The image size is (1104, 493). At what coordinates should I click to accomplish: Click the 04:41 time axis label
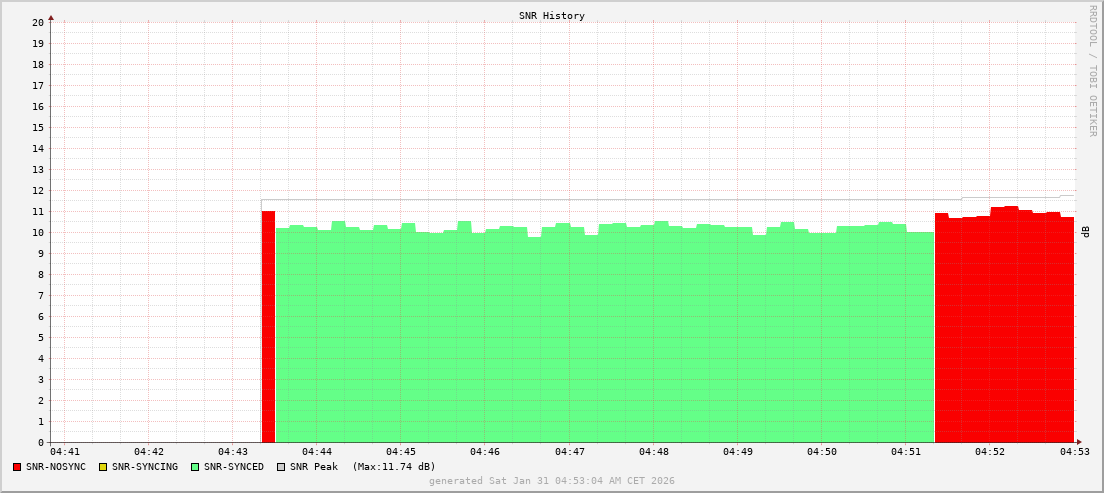(64, 453)
